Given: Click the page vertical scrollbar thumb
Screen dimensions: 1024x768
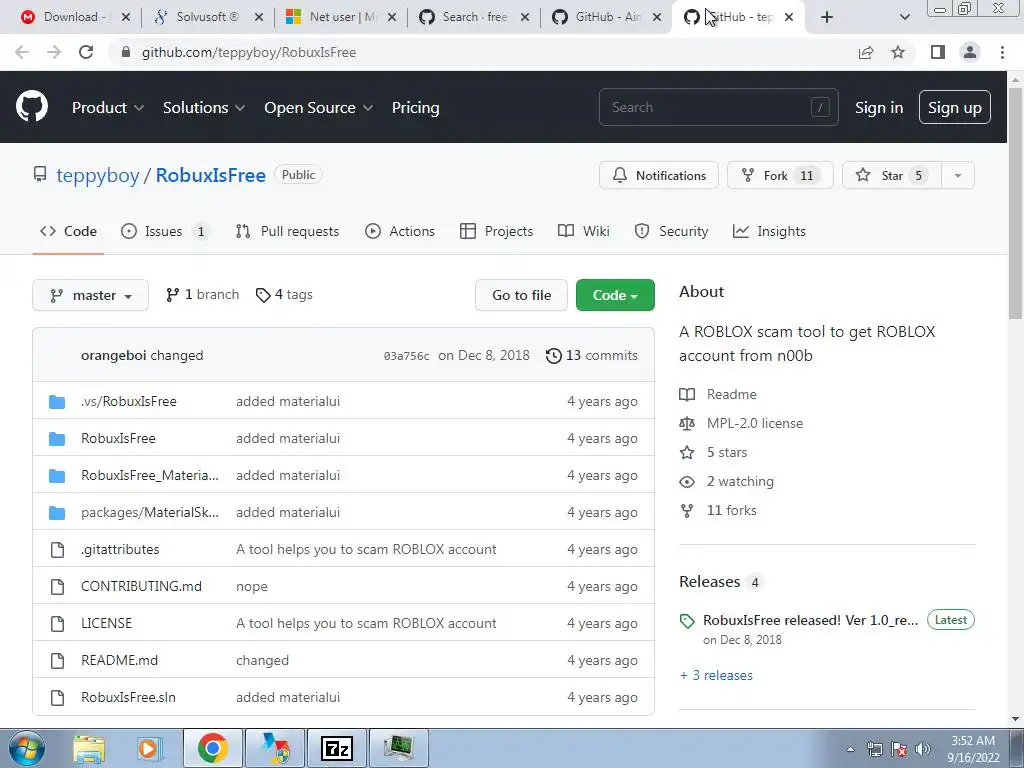Looking at the screenshot, I should 1016,202.
